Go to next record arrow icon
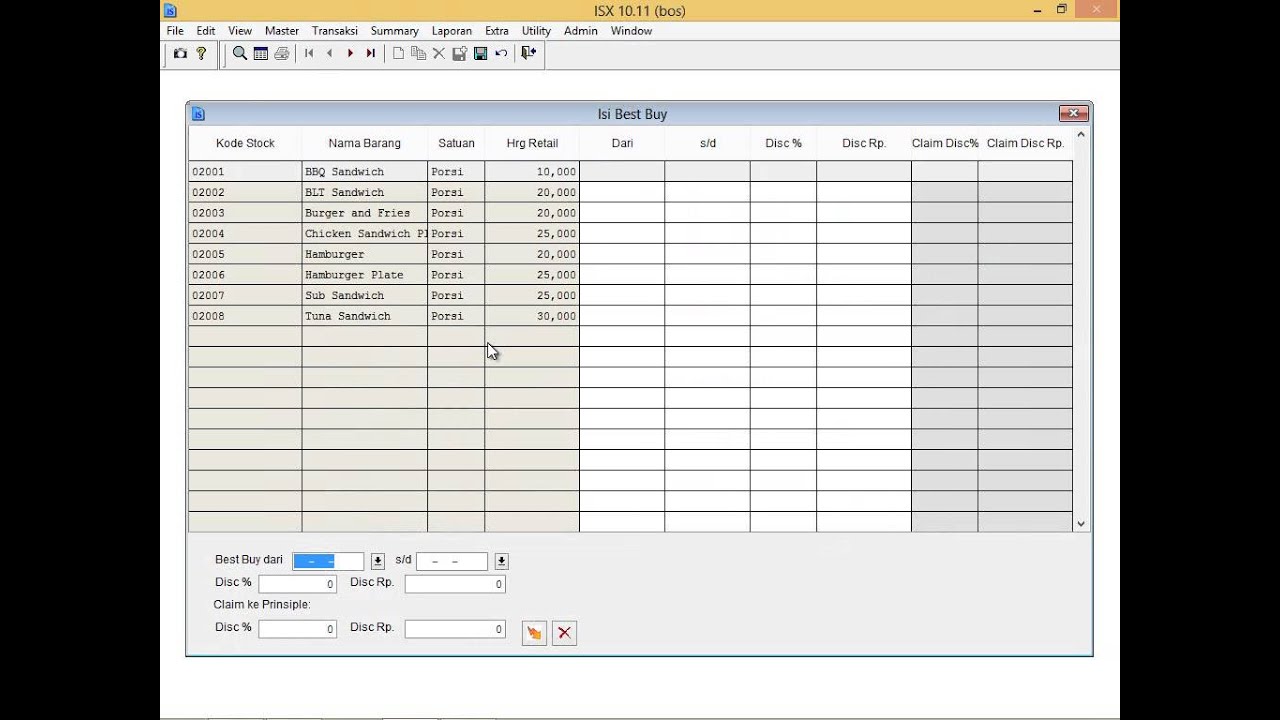1280x720 pixels. click(350, 53)
